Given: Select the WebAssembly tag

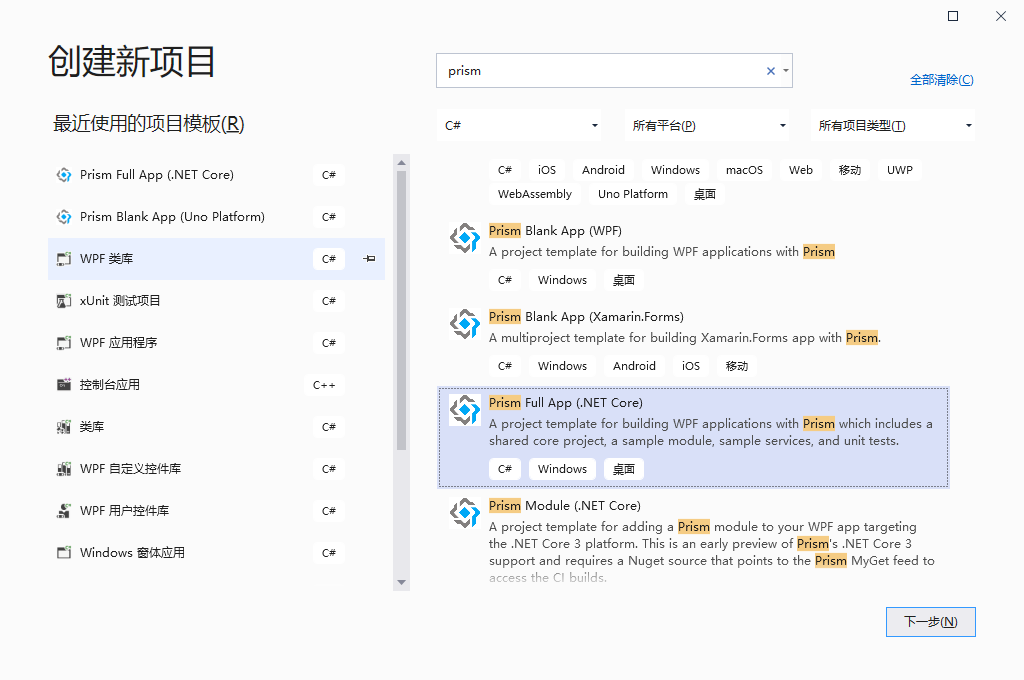Looking at the screenshot, I should point(534,194).
